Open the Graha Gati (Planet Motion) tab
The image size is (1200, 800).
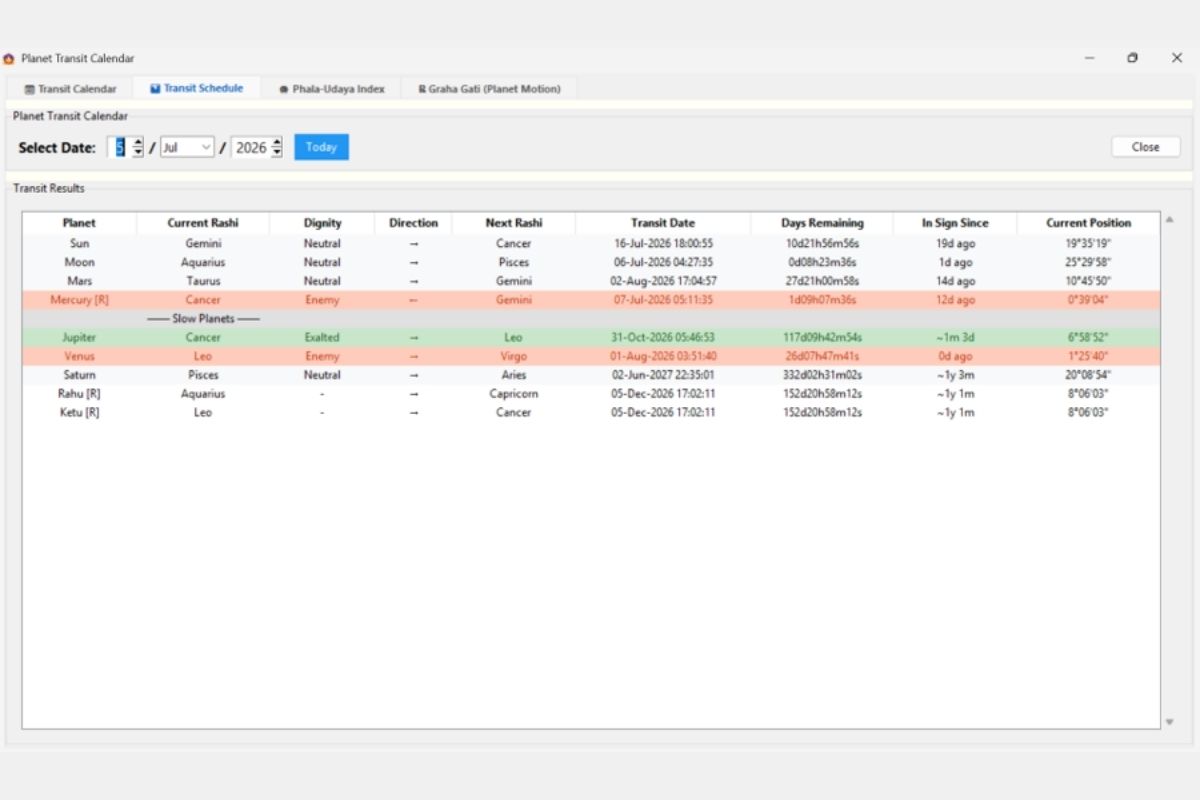(x=489, y=89)
